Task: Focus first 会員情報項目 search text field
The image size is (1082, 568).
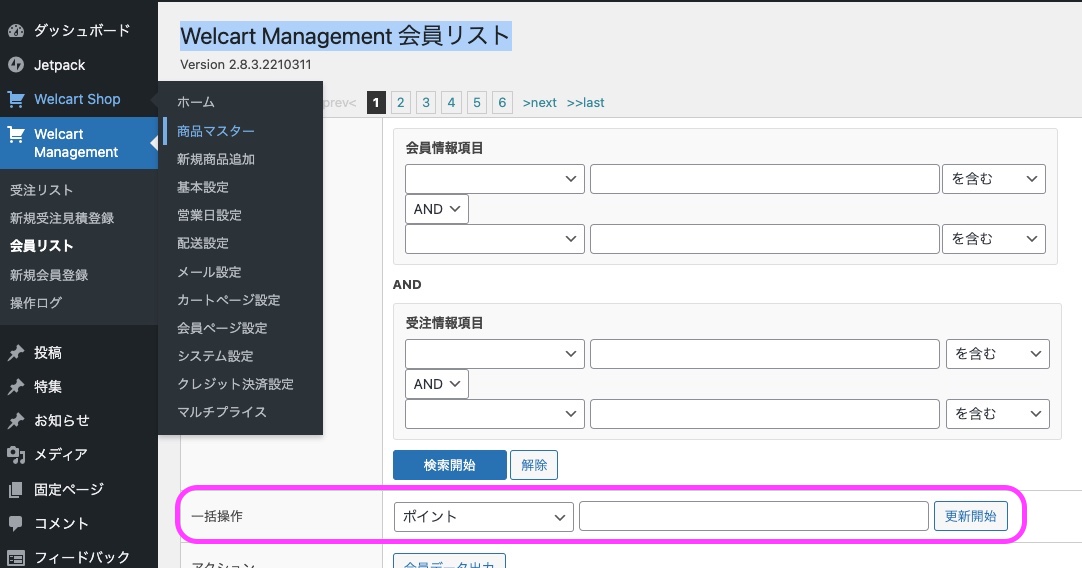Action: pos(765,179)
